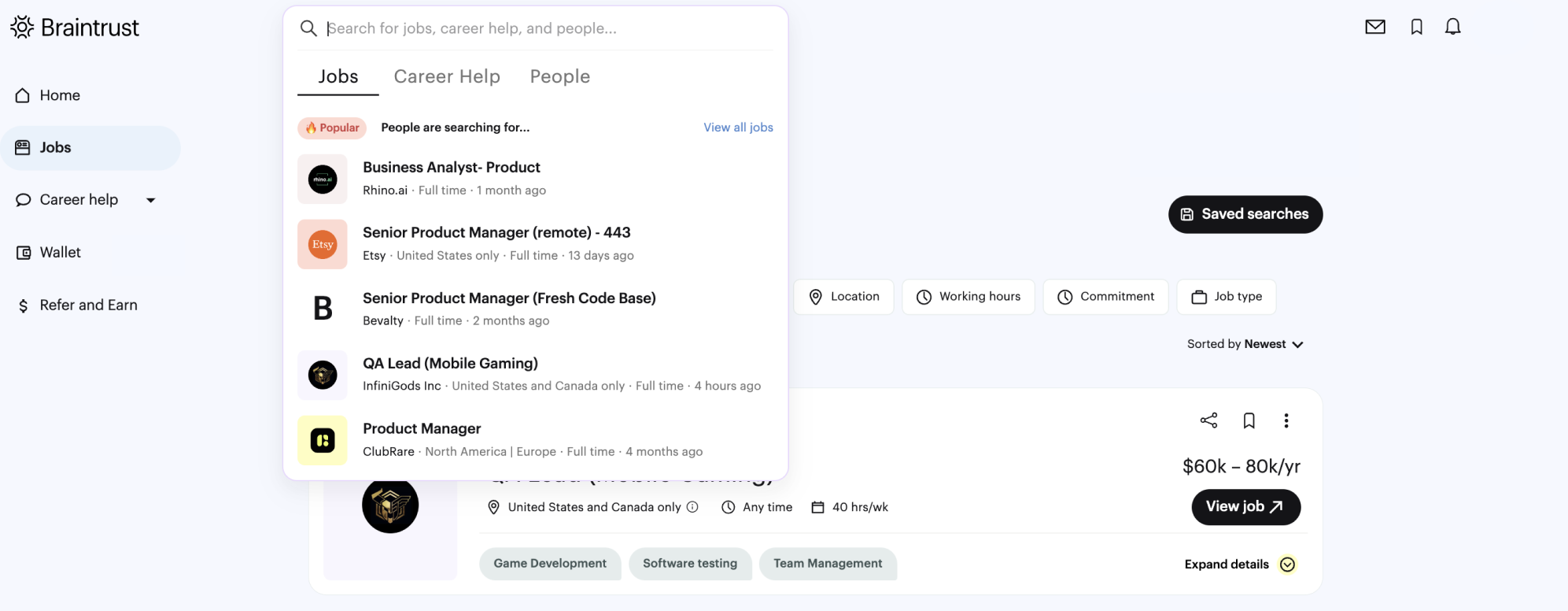Open saved bookmarks in the top bar
The height and width of the screenshot is (611, 1568).
point(1416,28)
